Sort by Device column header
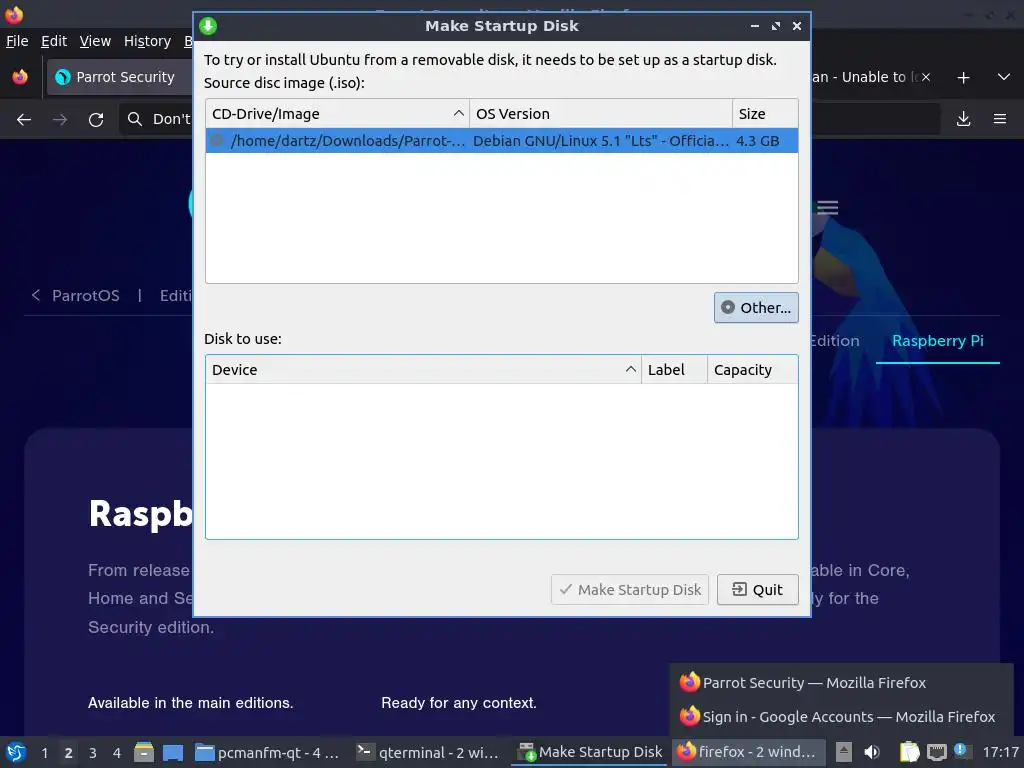Screen dimensions: 1024x768 [424, 370]
